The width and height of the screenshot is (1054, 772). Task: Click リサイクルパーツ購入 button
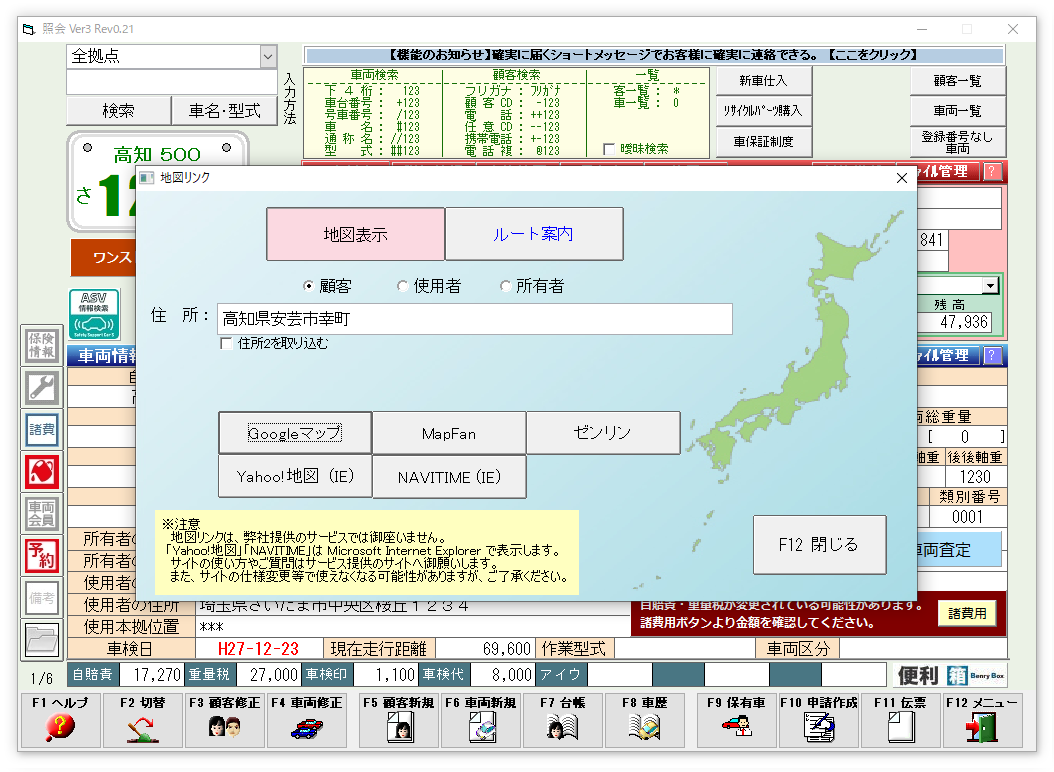[764, 111]
